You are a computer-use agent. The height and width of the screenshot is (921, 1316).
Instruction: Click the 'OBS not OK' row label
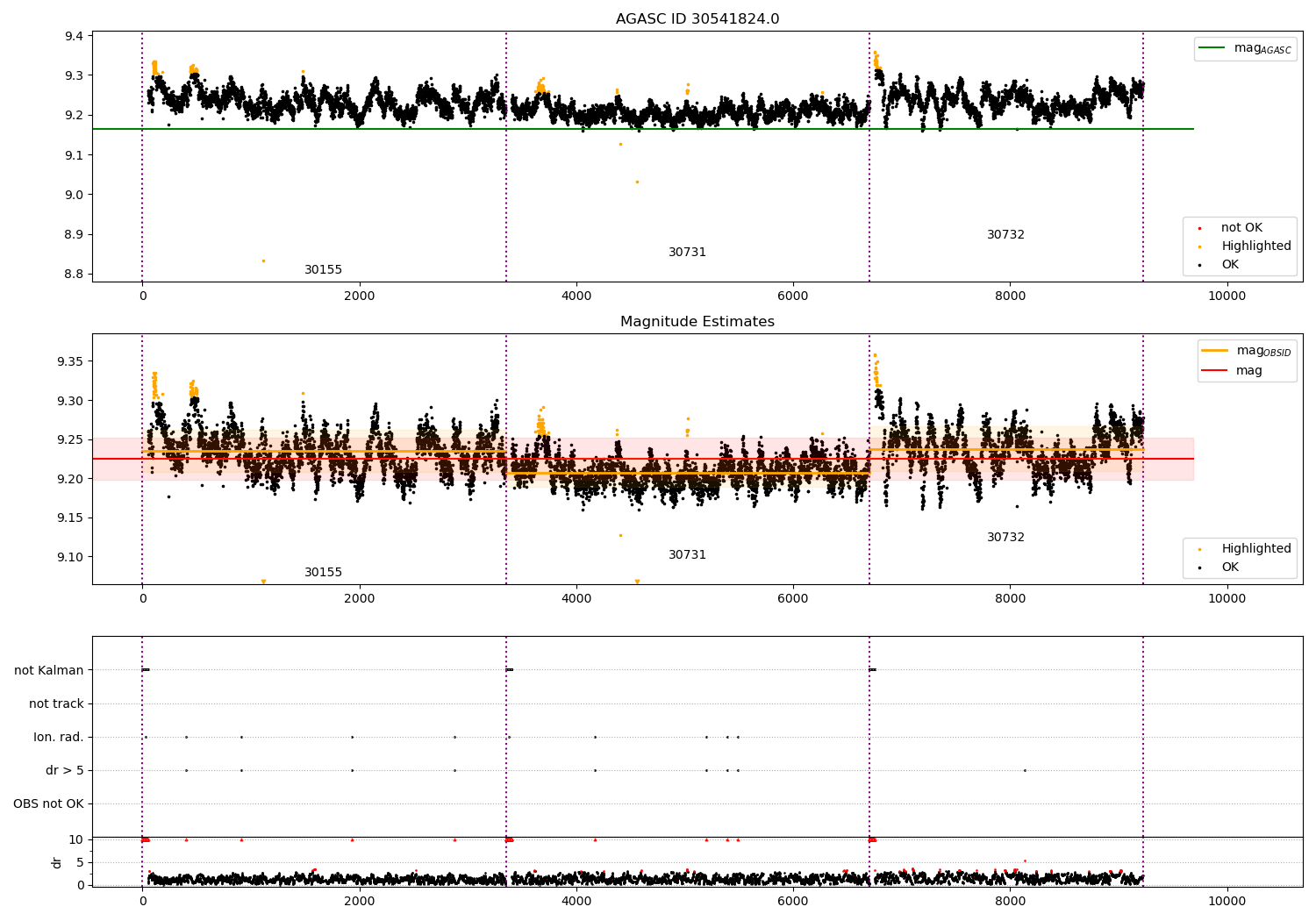(48, 804)
